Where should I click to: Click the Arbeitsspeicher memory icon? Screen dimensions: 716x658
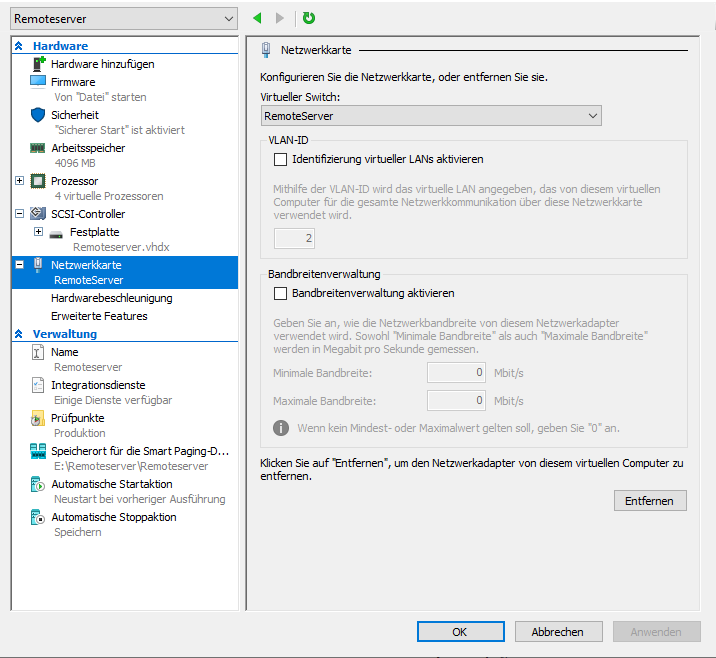tap(37, 148)
